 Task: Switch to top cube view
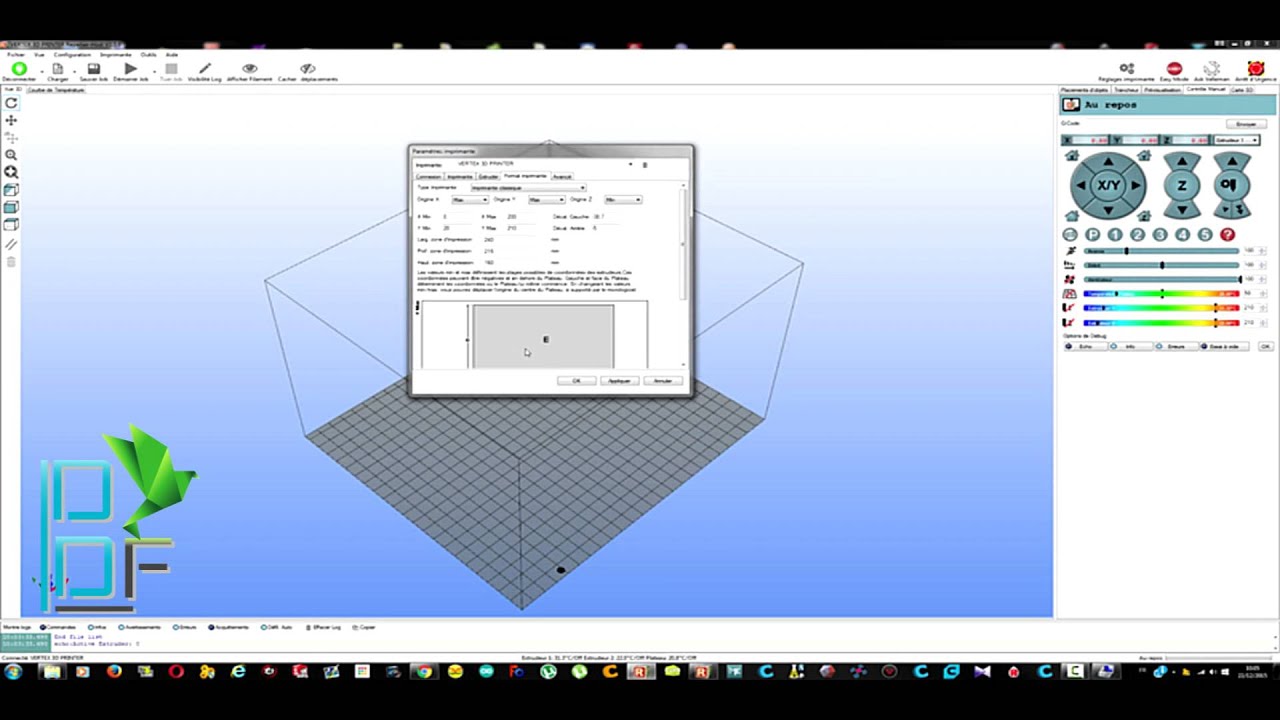coord(11,225)
